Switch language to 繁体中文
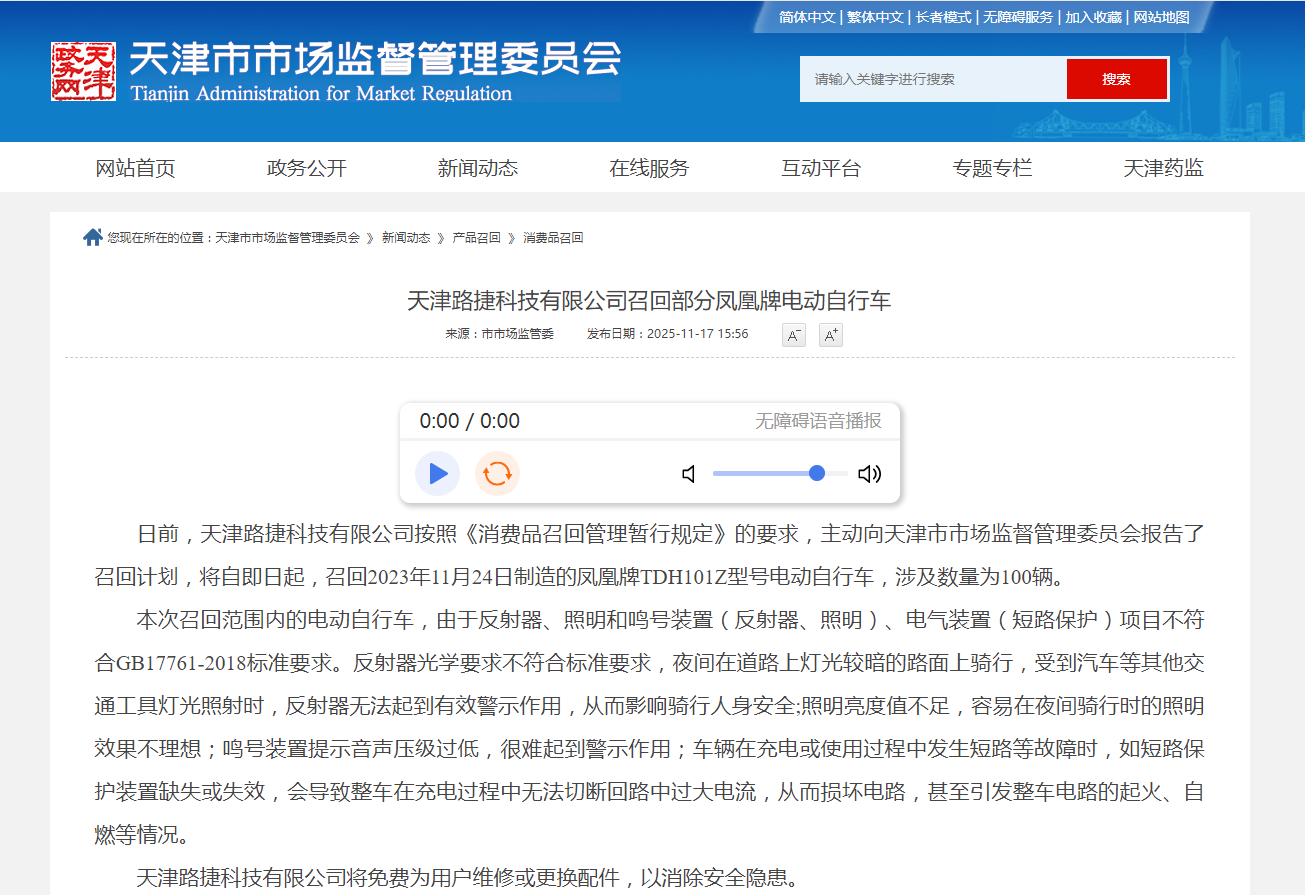Image resolution: width=1305 pixels, height=895 pixels. pyautogui.click(x=875, y=17)
